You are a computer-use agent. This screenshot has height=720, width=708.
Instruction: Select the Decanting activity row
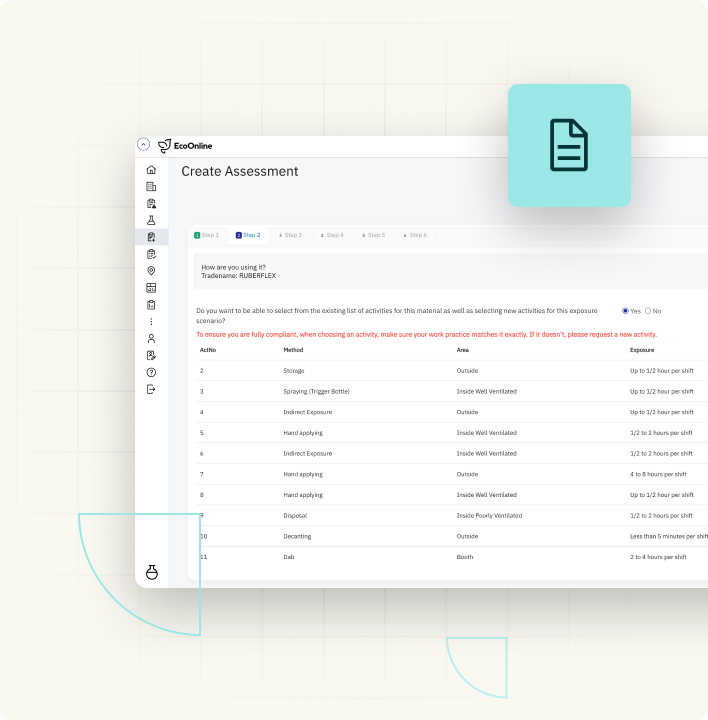coord(297,536)
